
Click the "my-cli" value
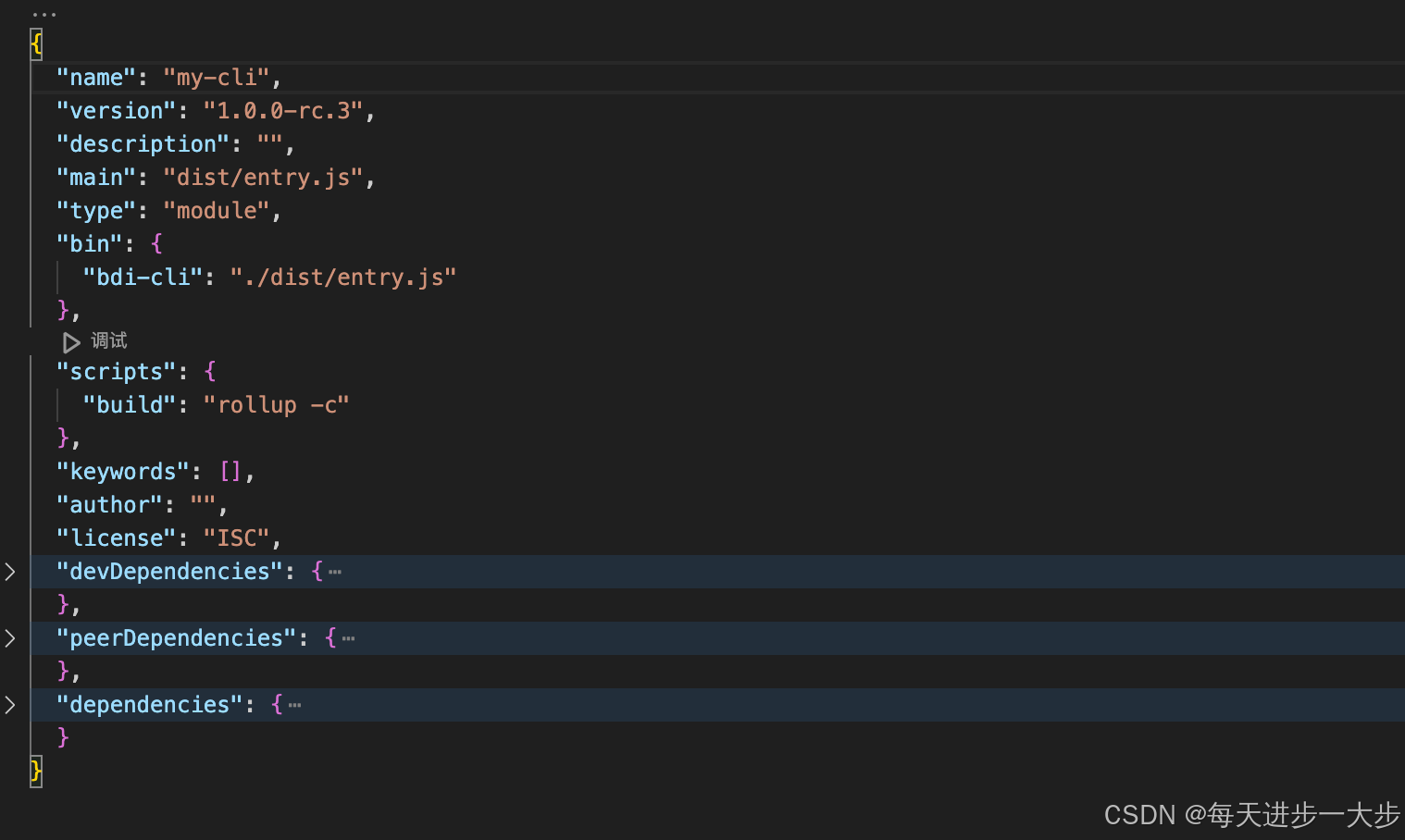pyautogui.click(x=217, y=78)
